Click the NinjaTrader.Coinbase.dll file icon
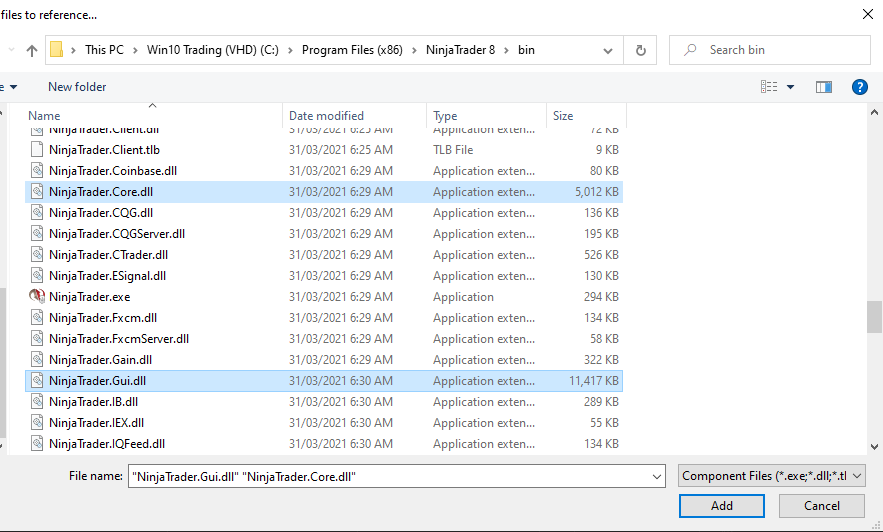 point(37,171)
